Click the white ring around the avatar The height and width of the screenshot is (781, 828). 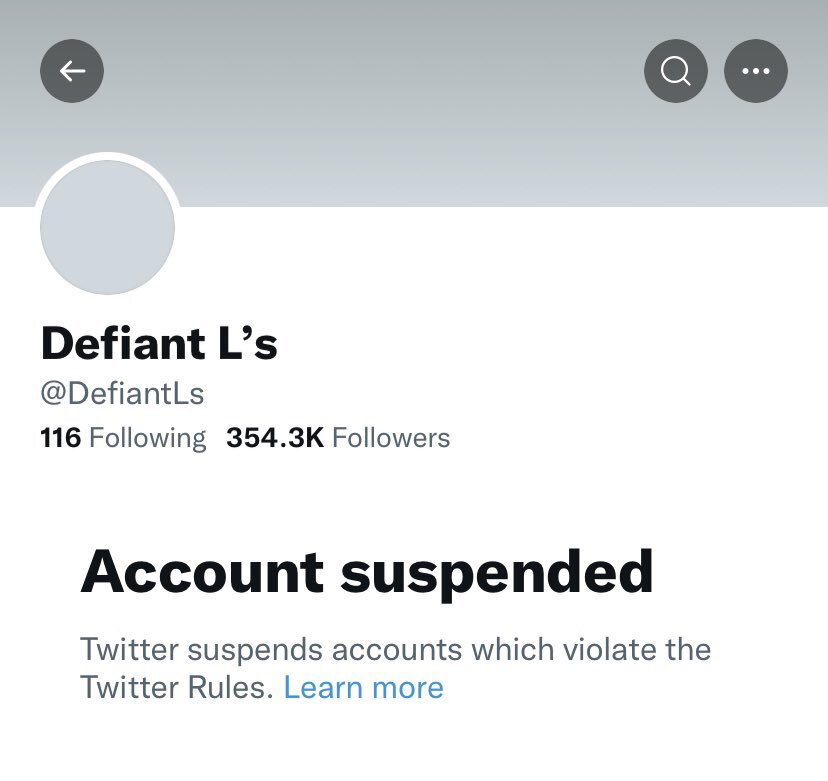107,157
